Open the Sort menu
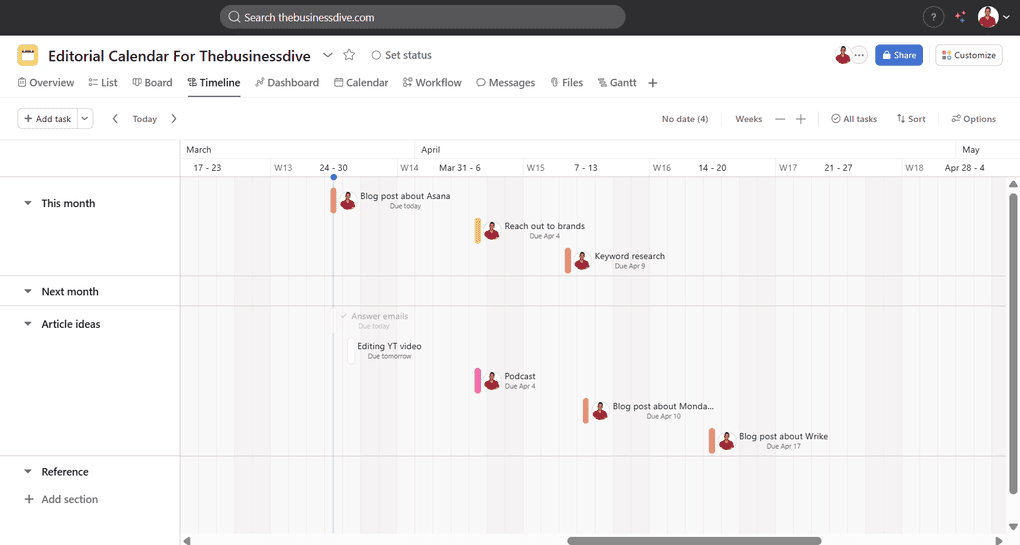The height and width of the screenshot is (545, 1020). (911, 119)
